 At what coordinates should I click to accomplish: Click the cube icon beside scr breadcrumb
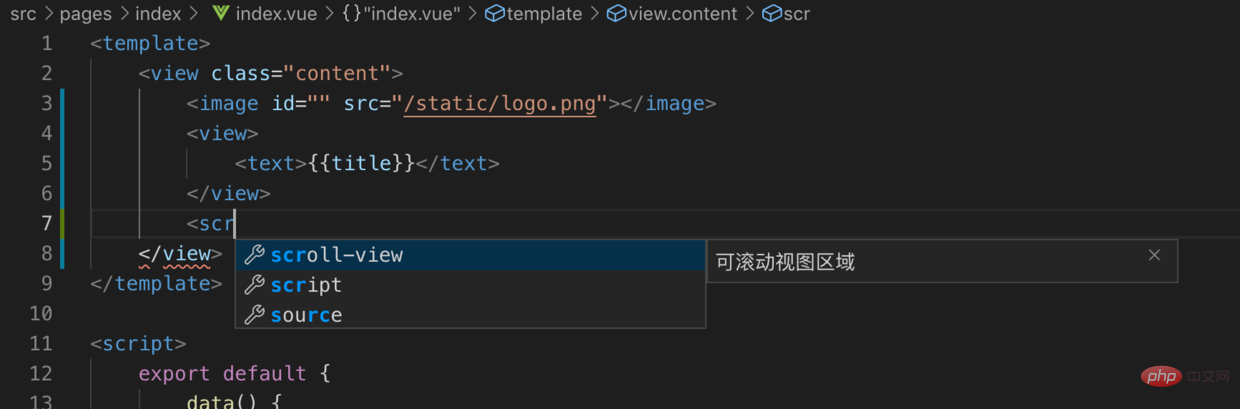tap(771, 14)
